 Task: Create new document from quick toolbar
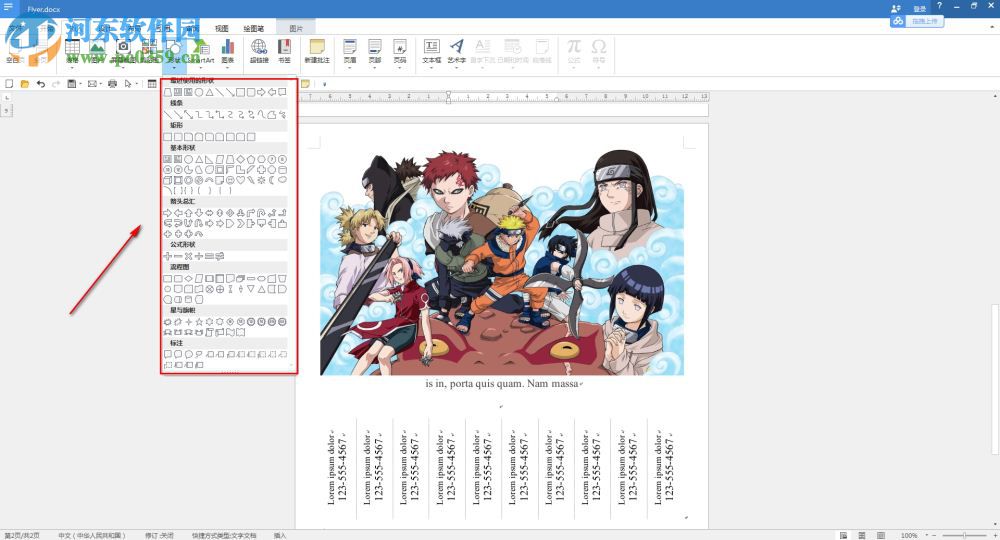click(9, 84)
